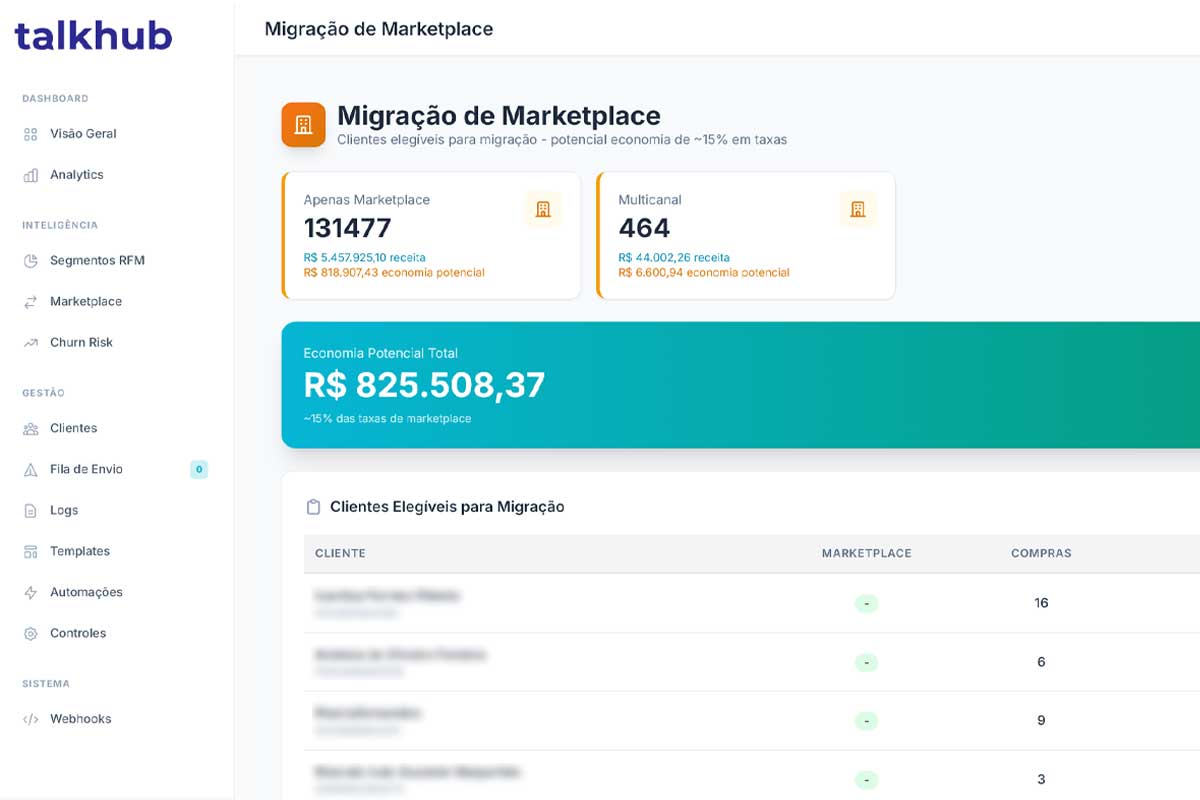Select the Apenas Marketplace card

tap(431, 235)
